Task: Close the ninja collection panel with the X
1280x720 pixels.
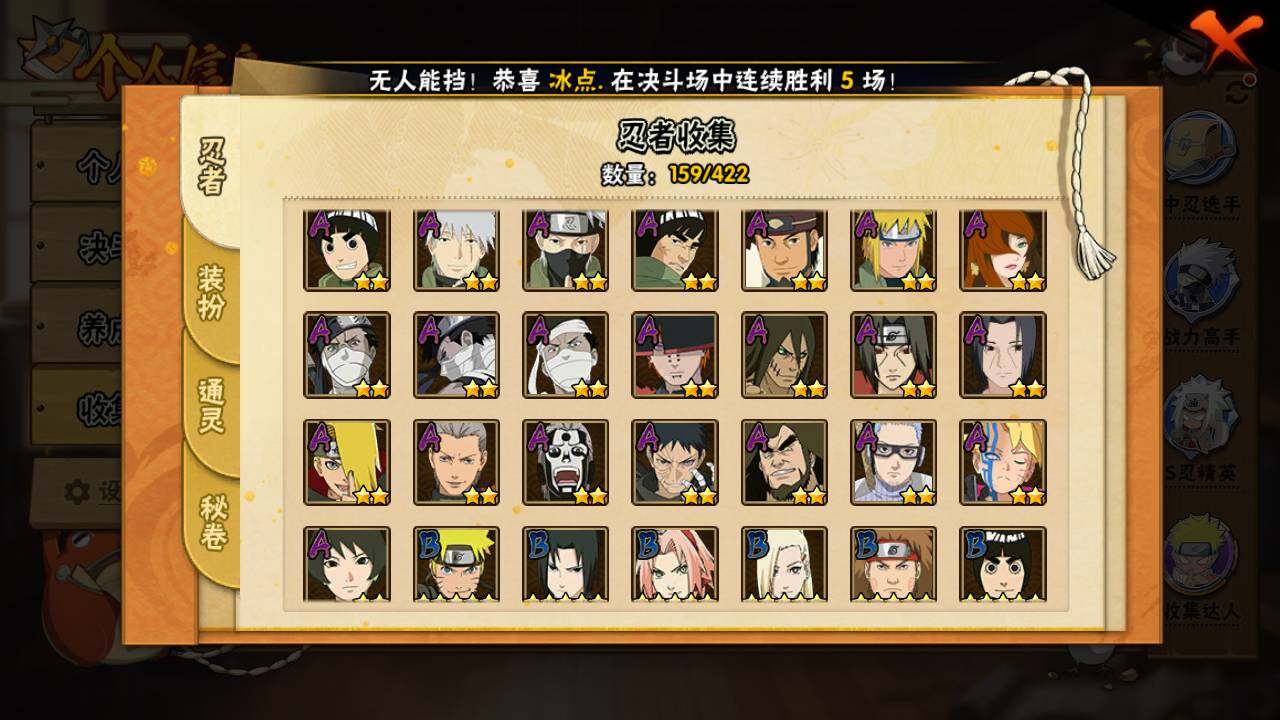Action: pos(1224,38)
